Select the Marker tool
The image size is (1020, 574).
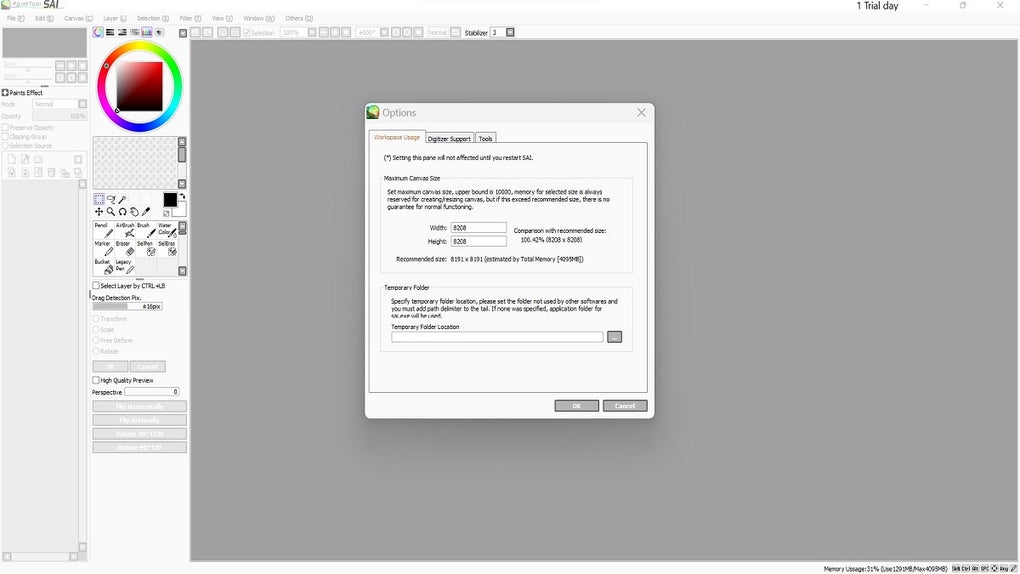tap(103, 248)
